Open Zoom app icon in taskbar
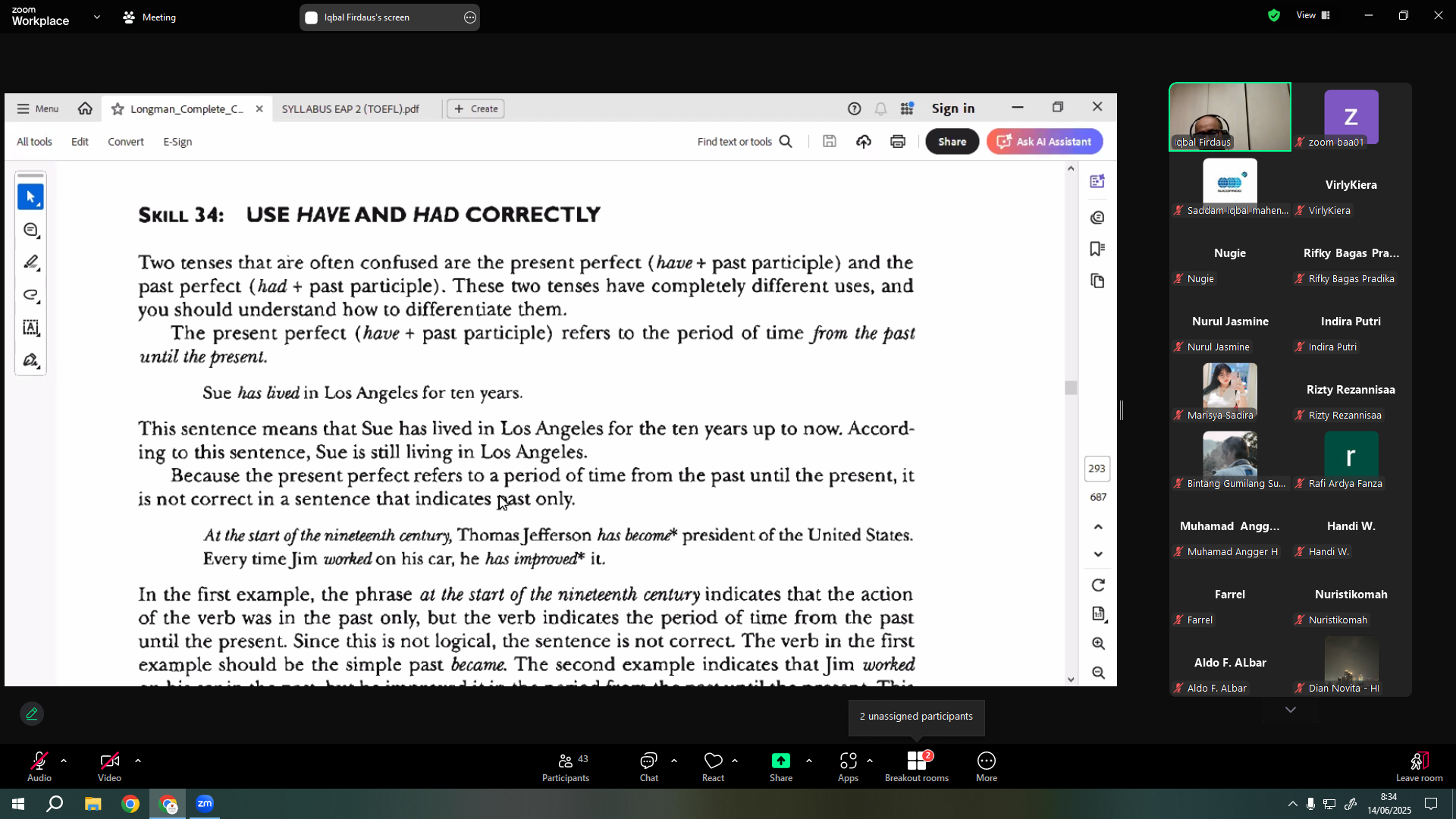This screenshot has width=1456, height=819. coord(205,804)
